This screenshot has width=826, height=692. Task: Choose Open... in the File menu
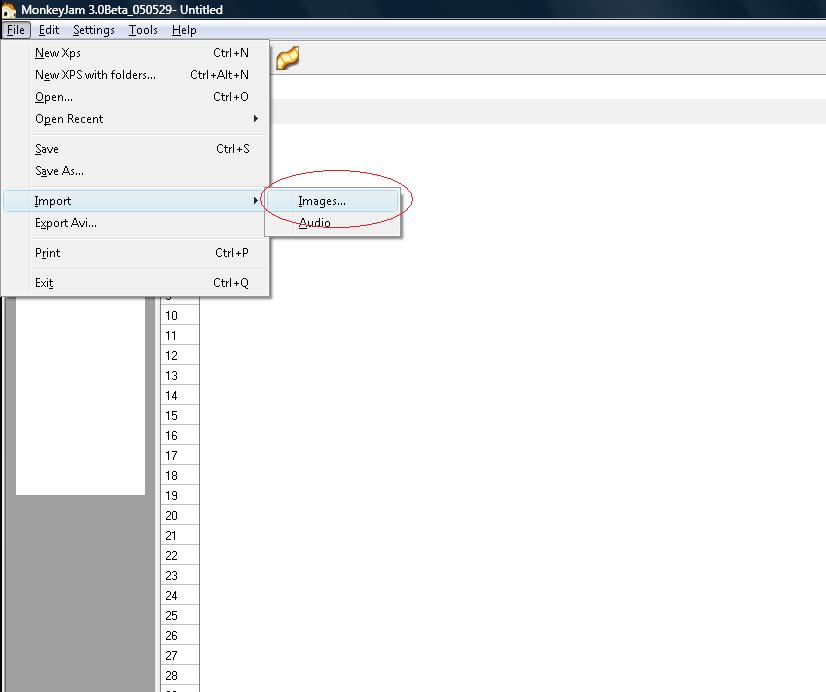[136, 97]
